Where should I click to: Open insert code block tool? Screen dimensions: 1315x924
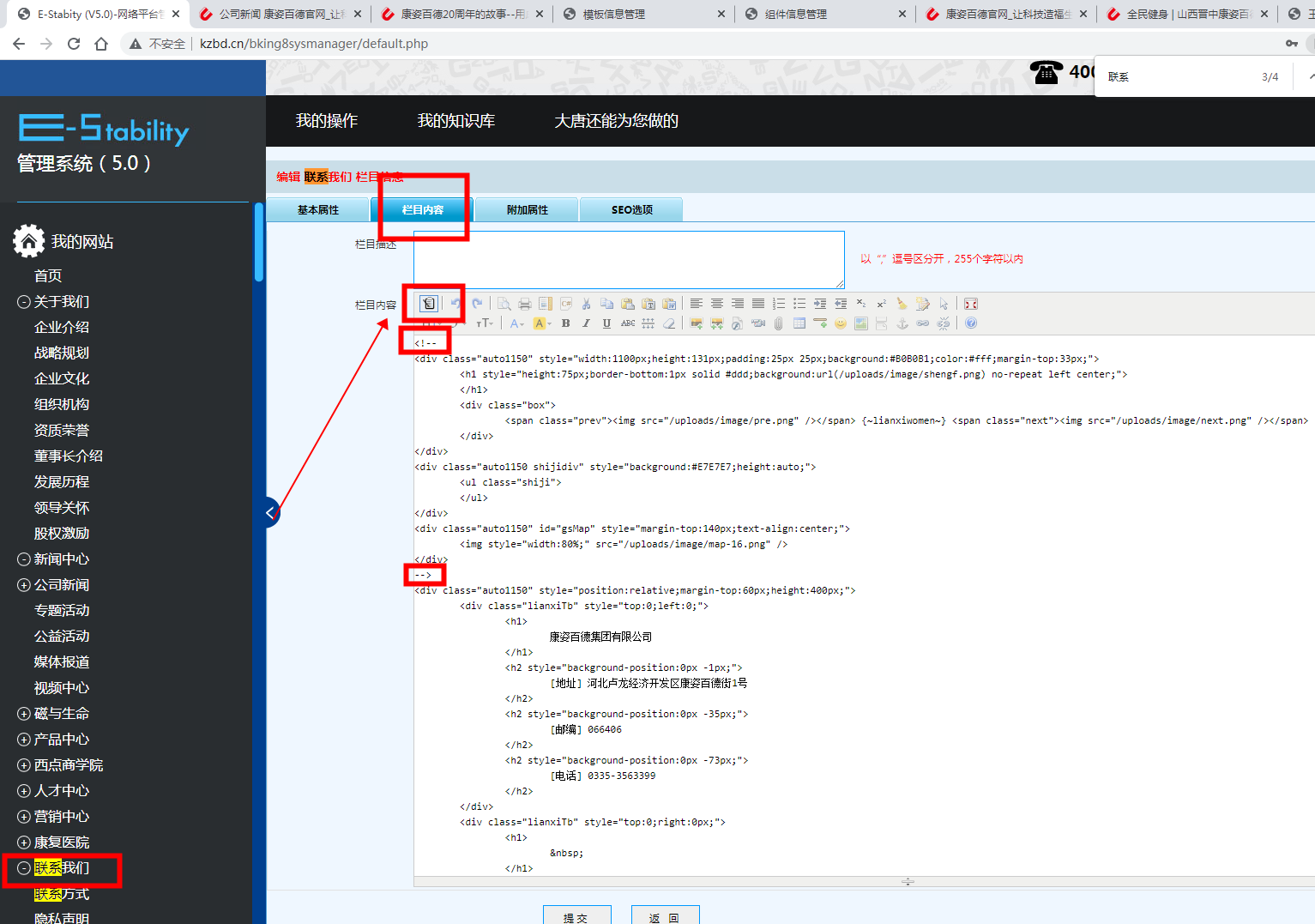pyautogui.click(x=566, y=304)
